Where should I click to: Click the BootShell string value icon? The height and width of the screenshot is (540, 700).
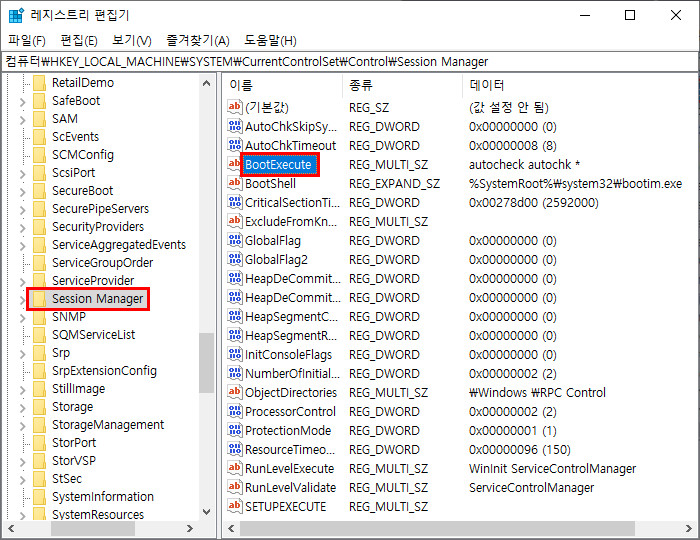[234, 183]
